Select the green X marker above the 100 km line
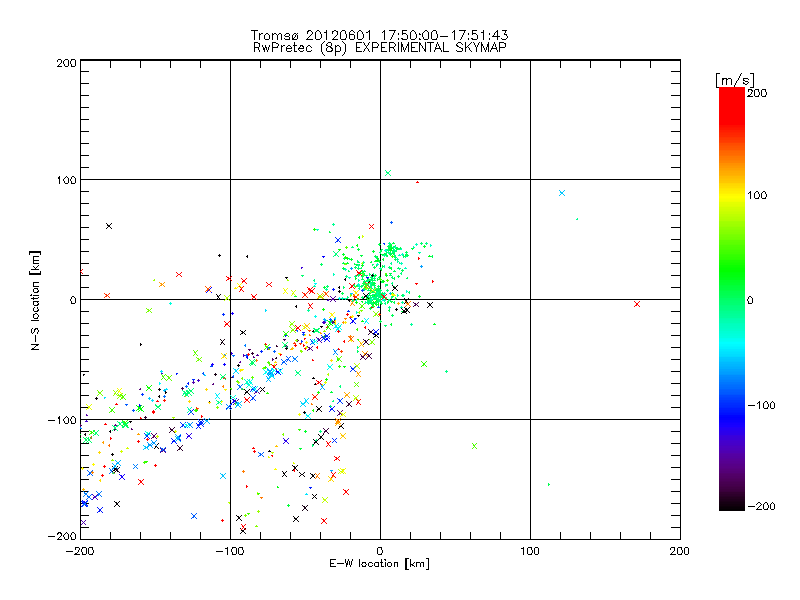The image size is (800, 600). [x=388, y=173]
